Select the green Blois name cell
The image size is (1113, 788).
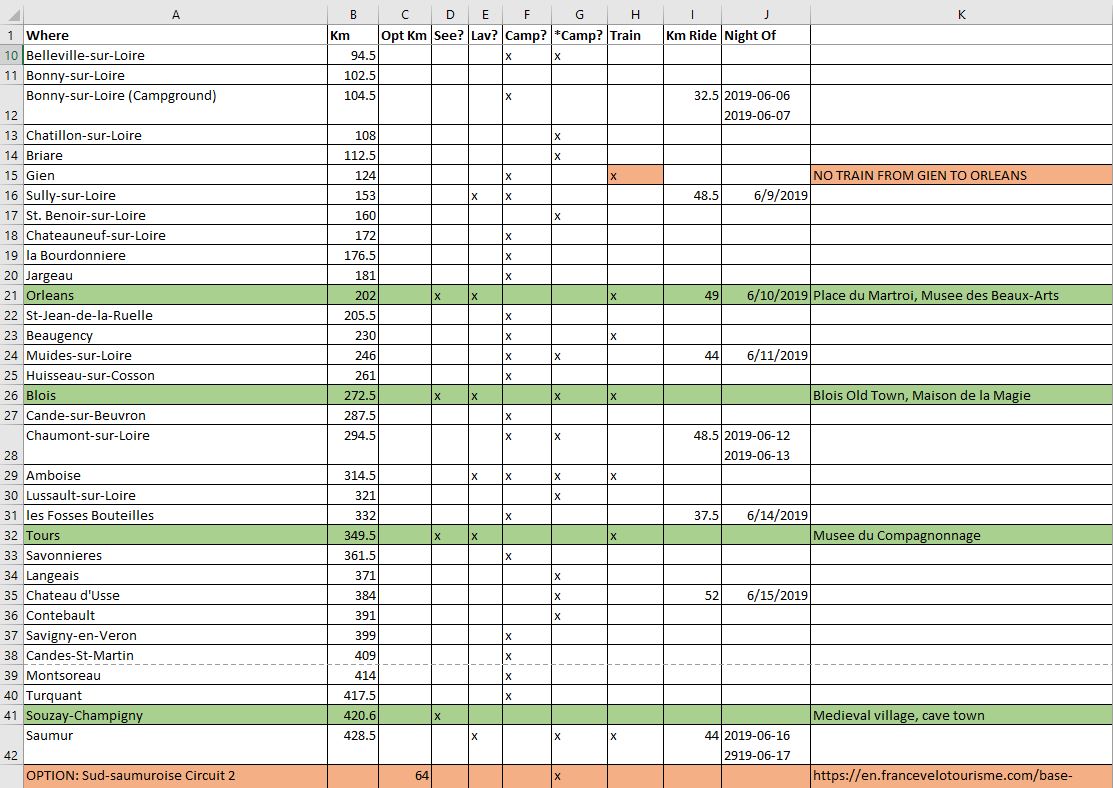tap(175, 395)
